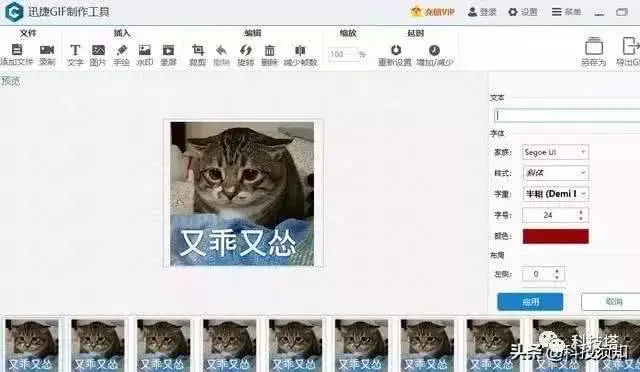Expand the 样式 font style dropdown
This screenshot has height=372, width=640.
tap(555, 173)
